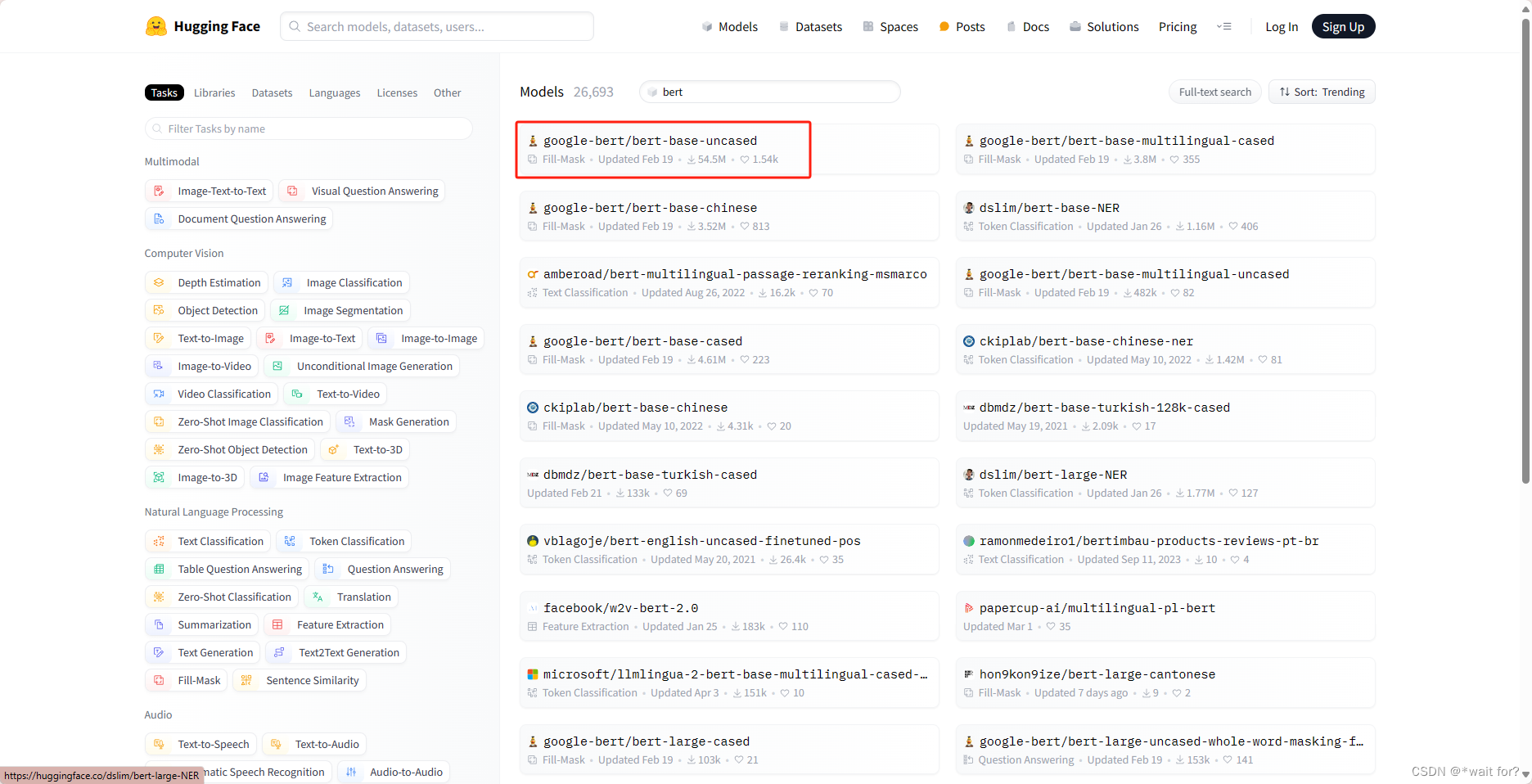The width and height of the screenshot is (1532, 784).
Task: Select the Question Answering task filter
Action: pos(382,569)
